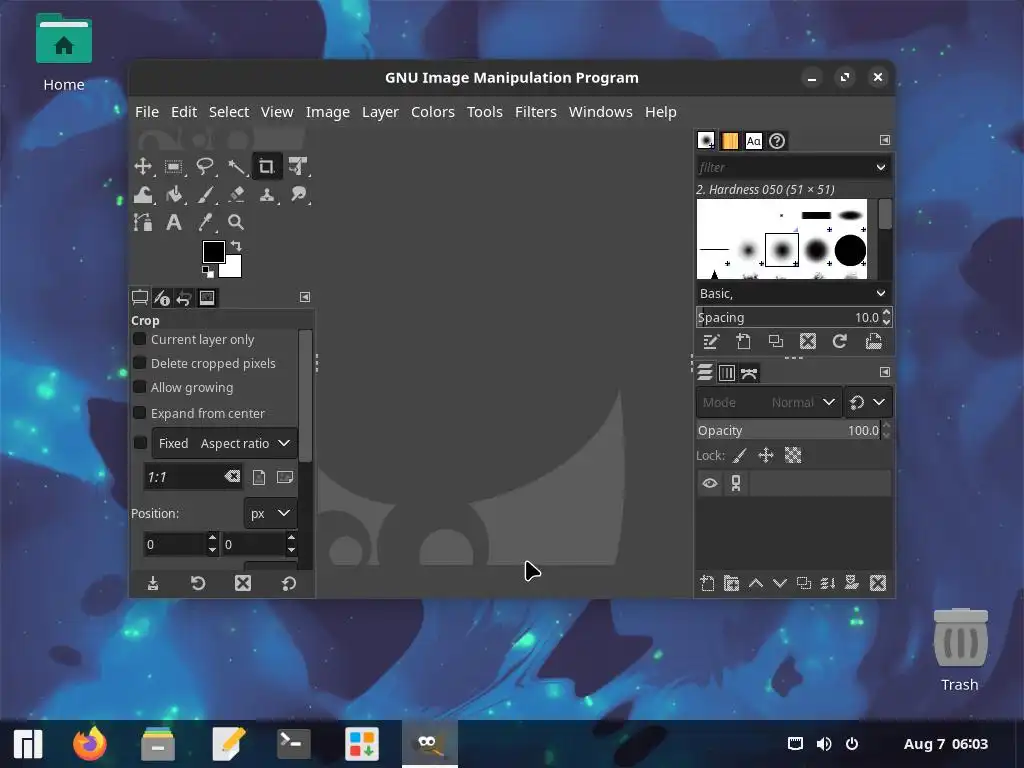Toggle the layer visibility eye icon
This screenshot has height=768, width=1024.
(710, 483)
